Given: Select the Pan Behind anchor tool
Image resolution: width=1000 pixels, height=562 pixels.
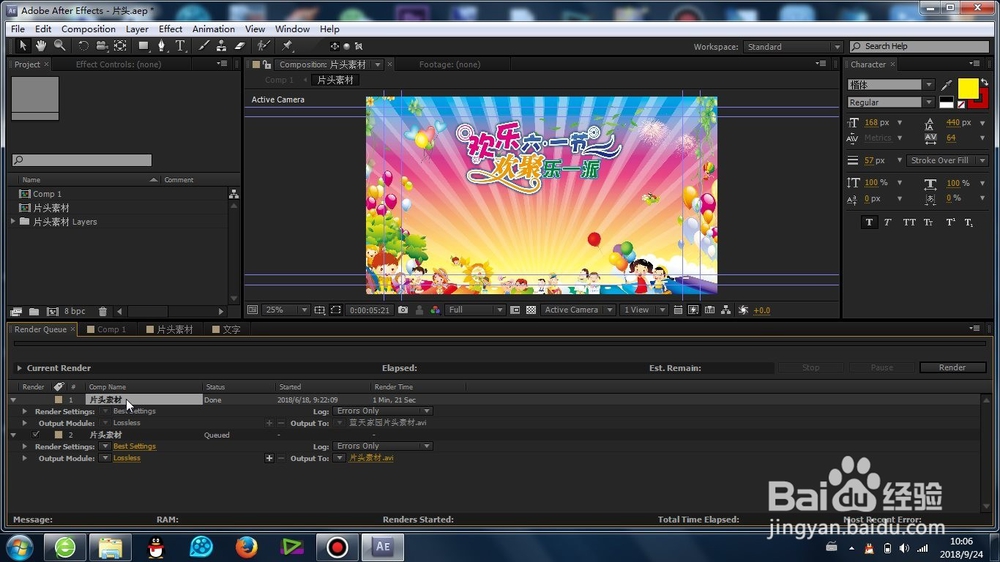Looking at the screenshot, I should [x=120, y=46].
